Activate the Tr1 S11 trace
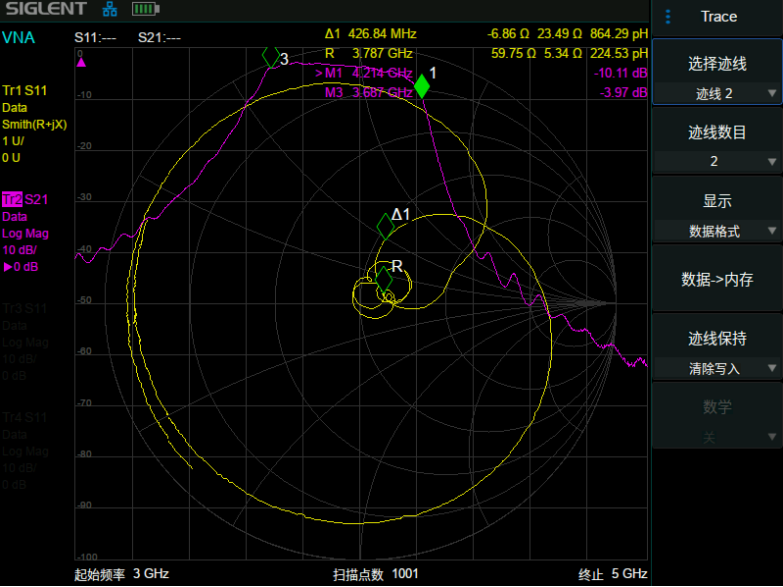The height and width of the screenshot is (587, 783). coord(25,91)
